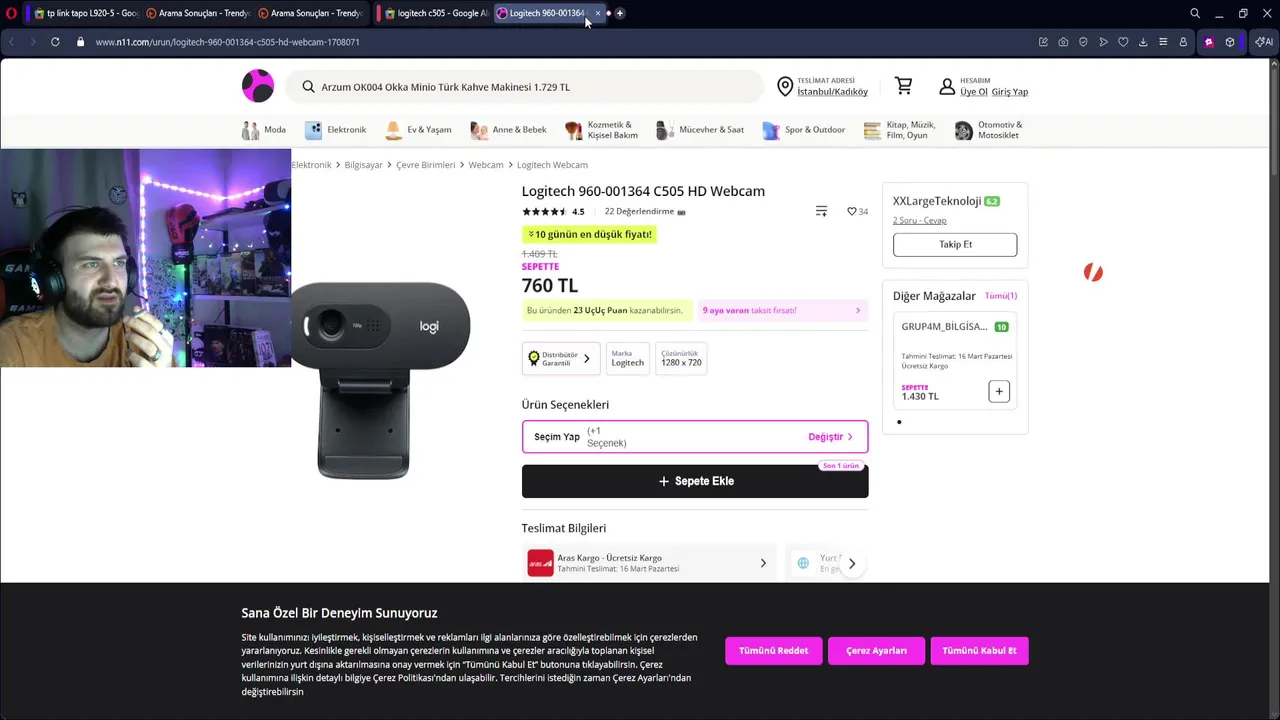Open the extensions cube icon

pyautogui.click(x=1230, y=42)
